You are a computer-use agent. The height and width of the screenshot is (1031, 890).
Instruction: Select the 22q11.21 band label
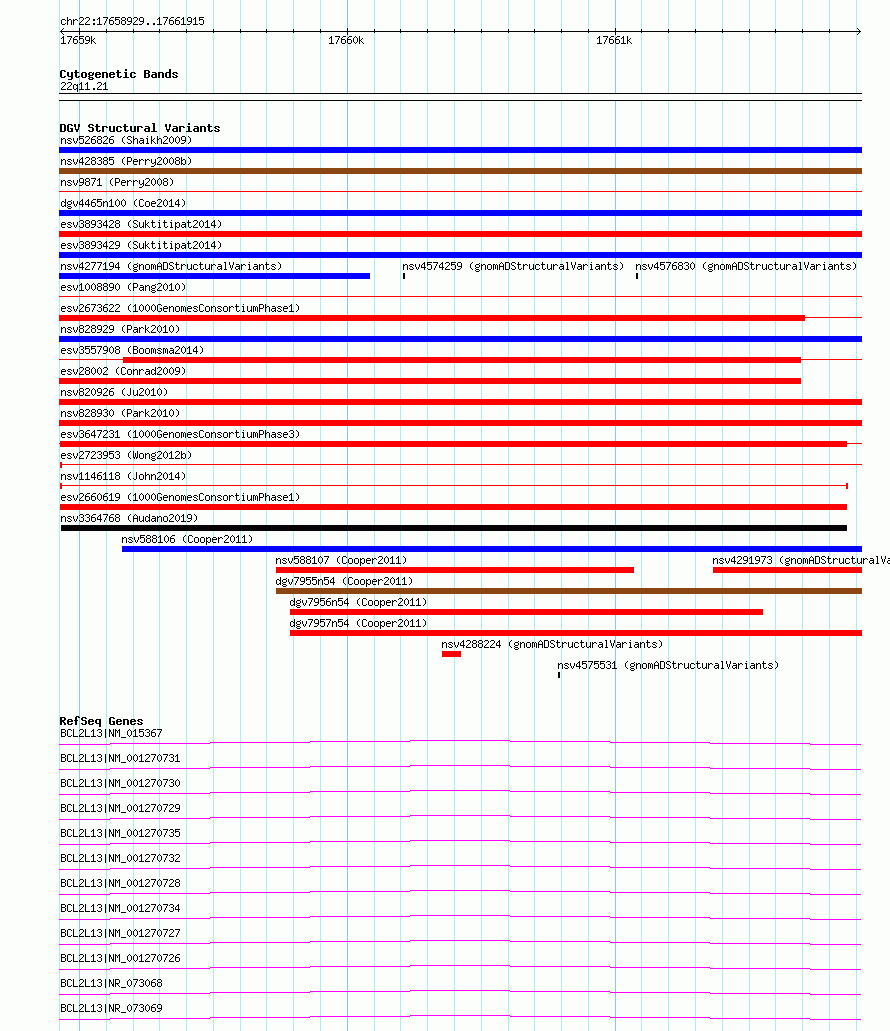(x=84, y=87)
